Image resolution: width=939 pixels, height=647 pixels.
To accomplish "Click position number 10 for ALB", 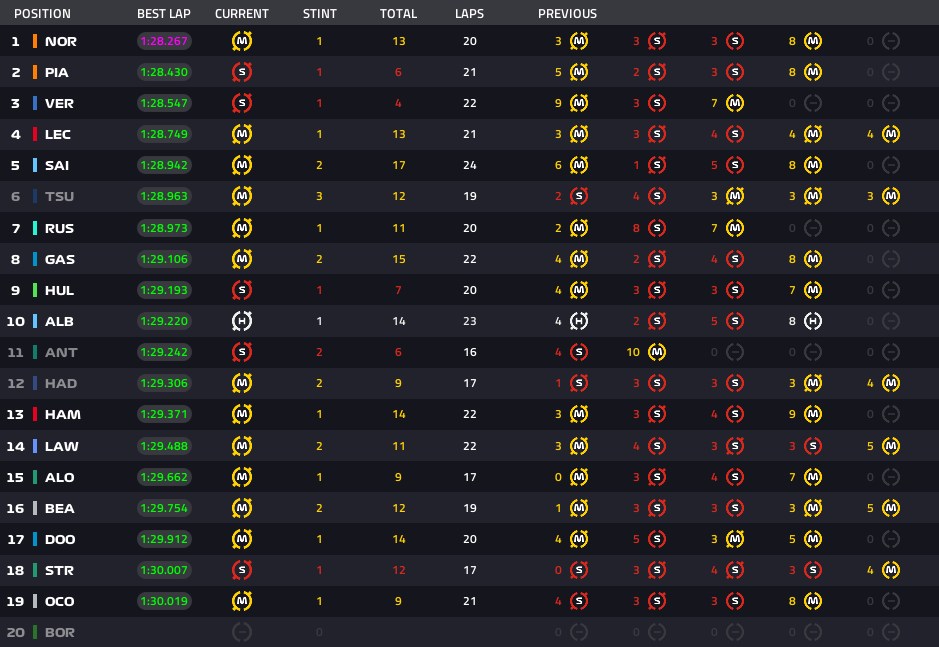I will click(x=16, y=321).
